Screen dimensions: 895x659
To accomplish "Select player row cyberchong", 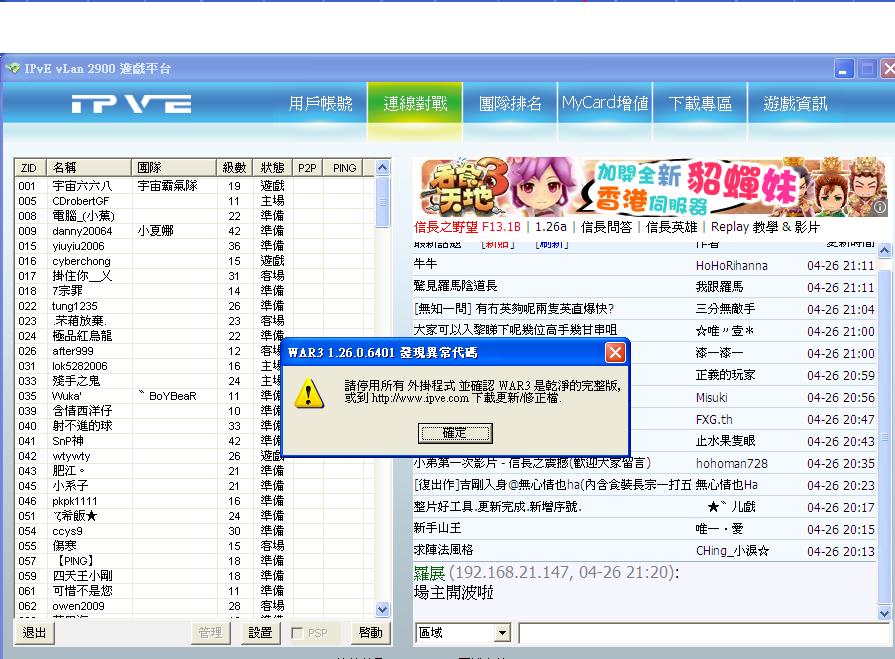I will (x=195, y=261).
